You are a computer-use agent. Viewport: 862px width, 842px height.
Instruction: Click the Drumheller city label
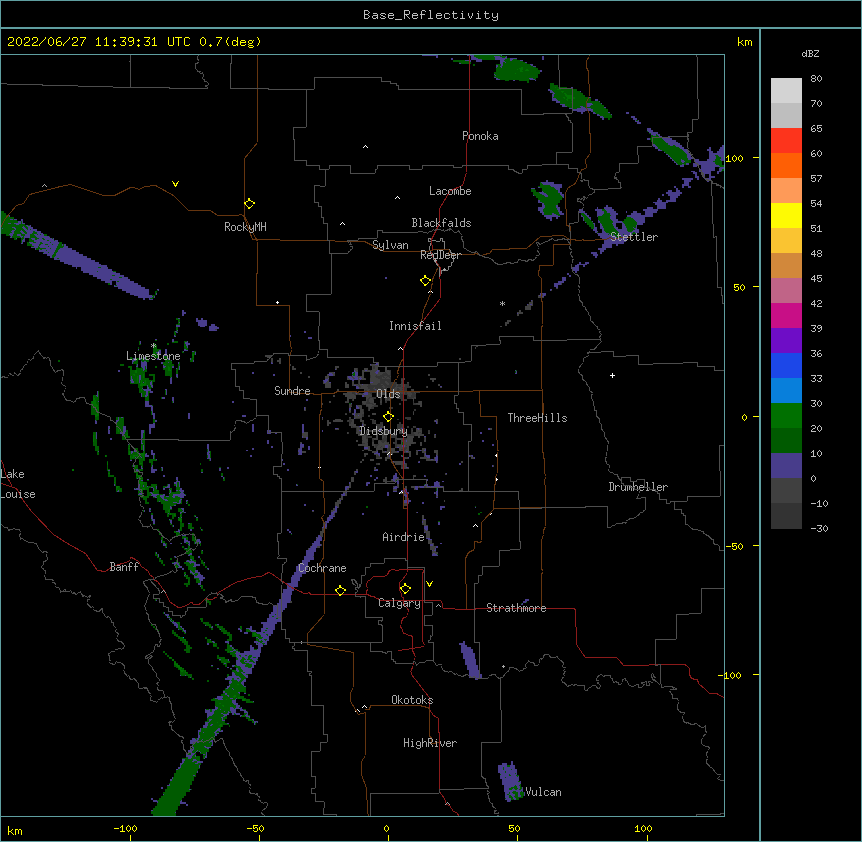[638, 487]
